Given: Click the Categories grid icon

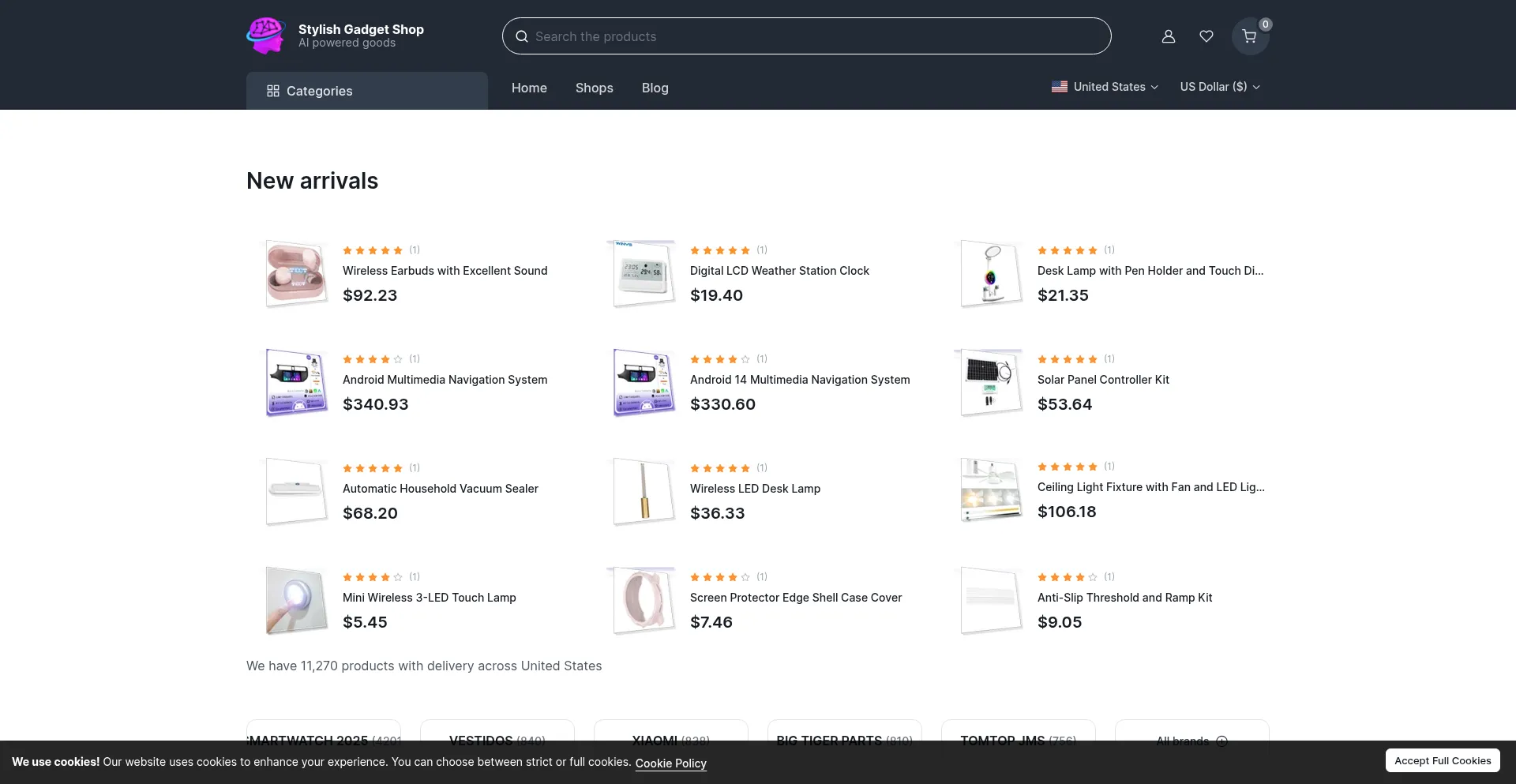Looking at the screenshot, I should [273, 91].
